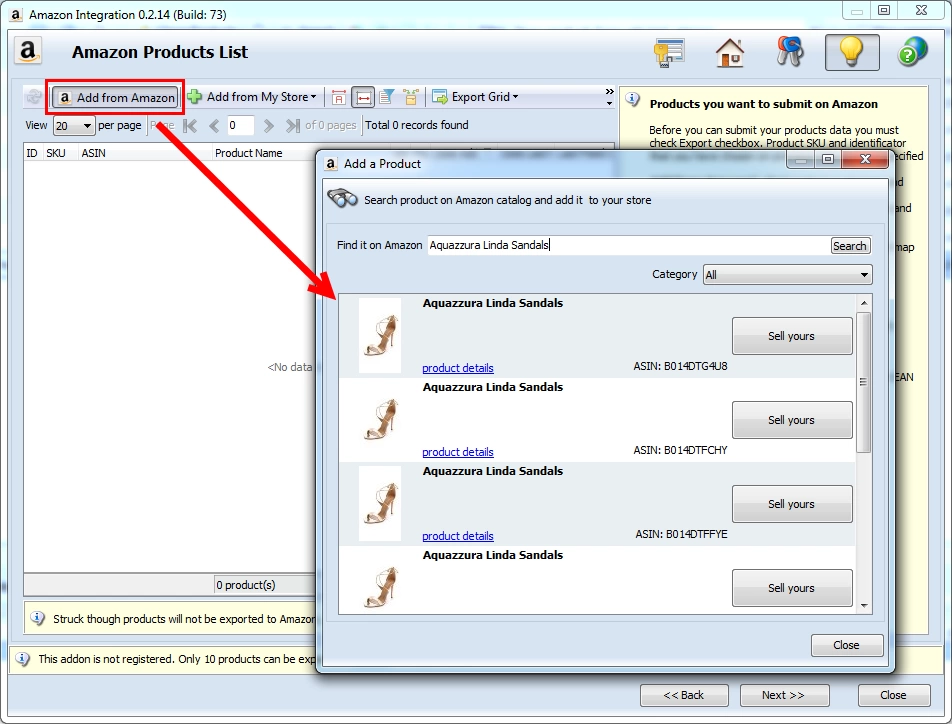The height and width of the screenshot is (724, 952).
Task: Open product details link for ASIN B014DTG4U8
Action: pyautogui.click(x=458, y=368)
